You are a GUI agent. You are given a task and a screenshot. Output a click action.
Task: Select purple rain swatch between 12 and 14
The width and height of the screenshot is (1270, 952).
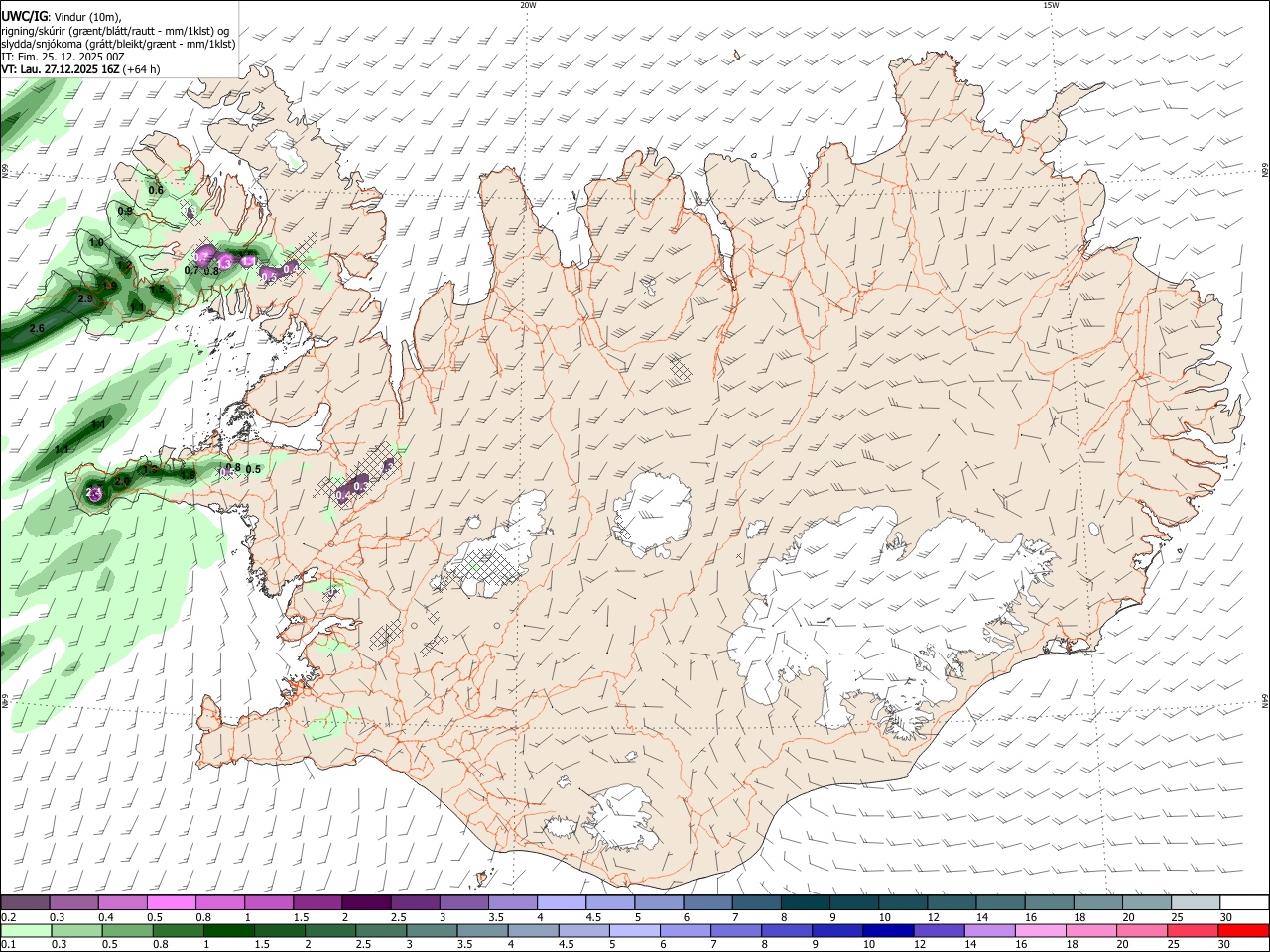(938, 930)
